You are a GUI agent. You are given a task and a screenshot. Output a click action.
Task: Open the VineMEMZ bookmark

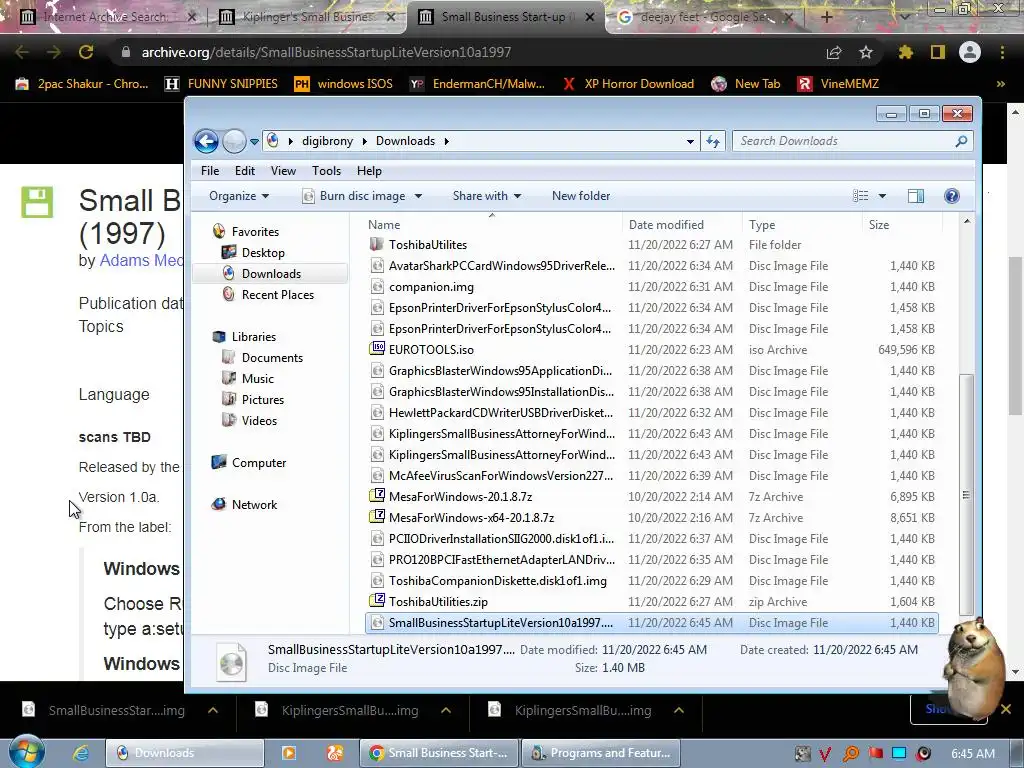(838, 84)
